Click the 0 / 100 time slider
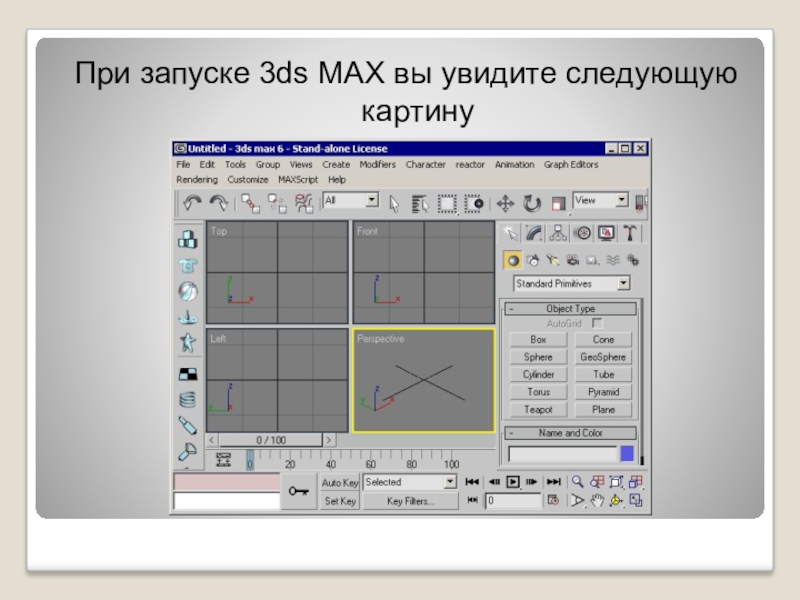 coord(271,440)
